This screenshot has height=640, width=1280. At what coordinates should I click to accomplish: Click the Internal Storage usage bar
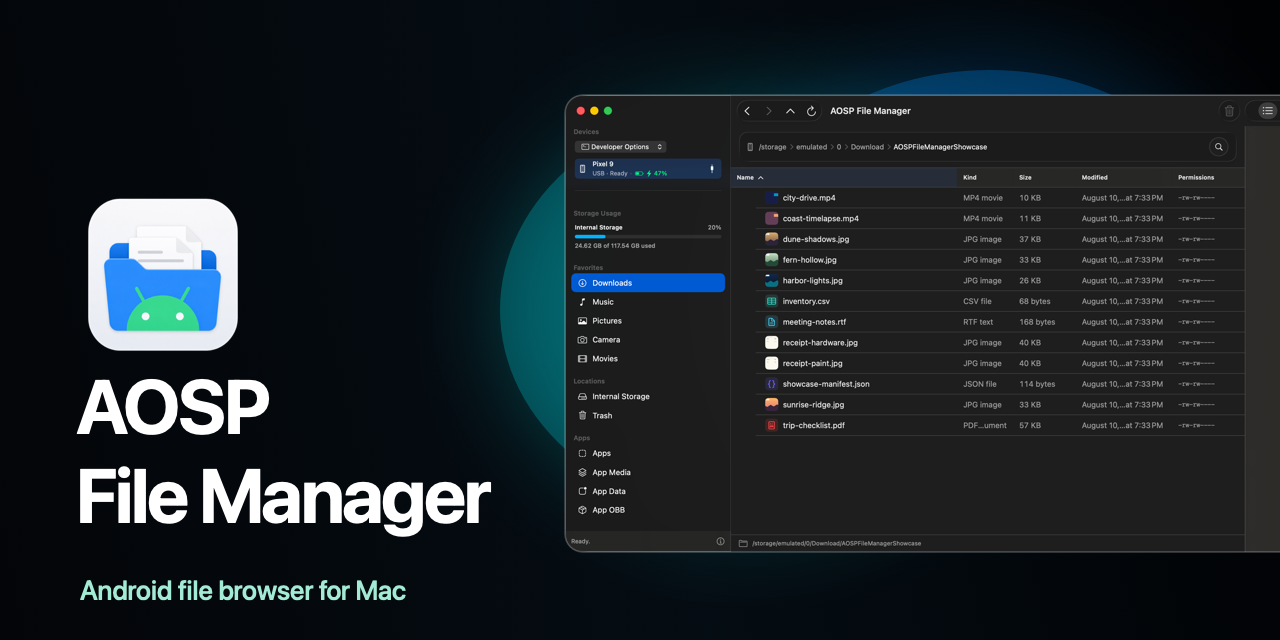click(647, 237)
